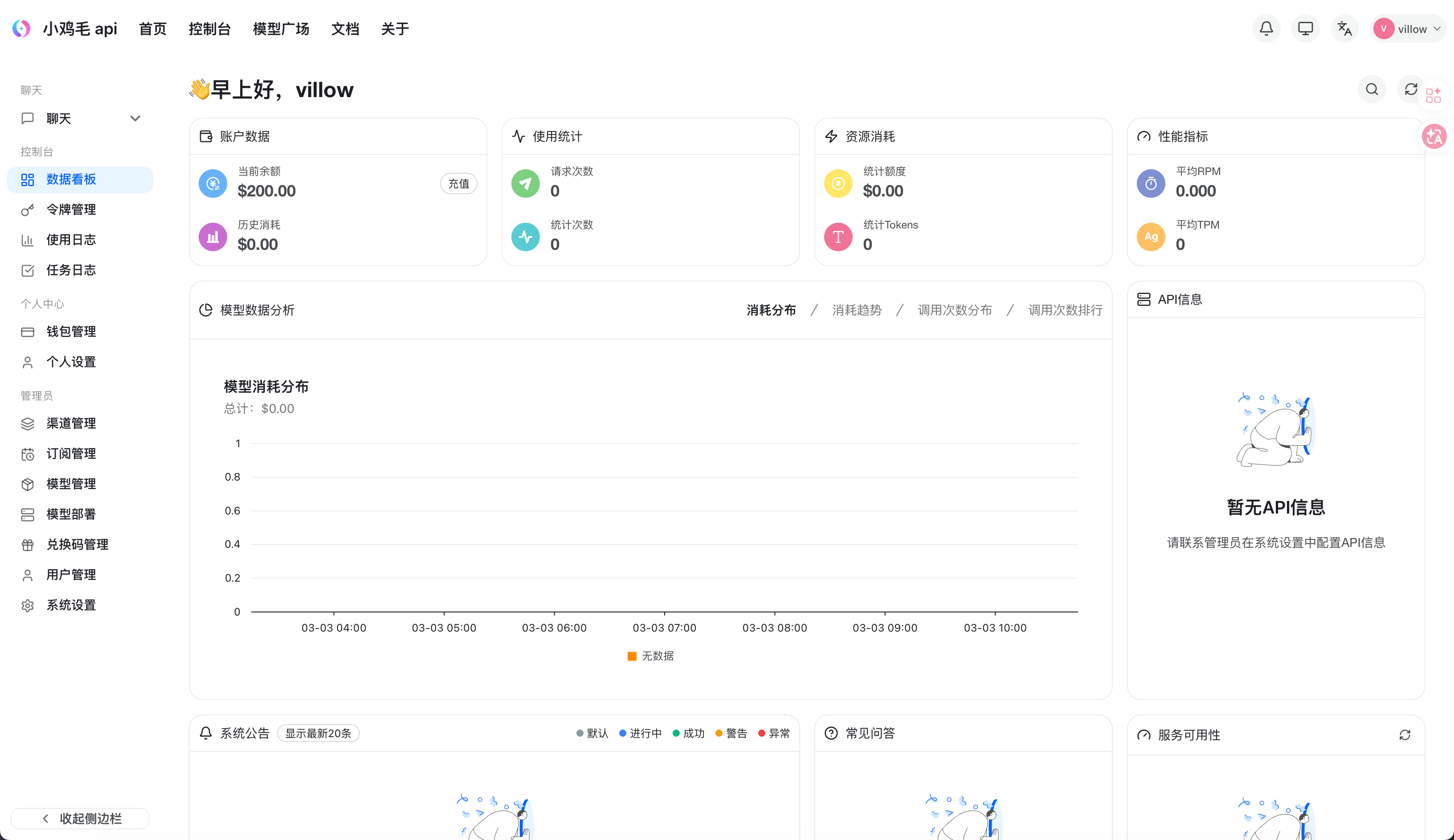1454x840 pixels.
Task: Switch to the 调用次数分布 tab
Action: [955, 310]
